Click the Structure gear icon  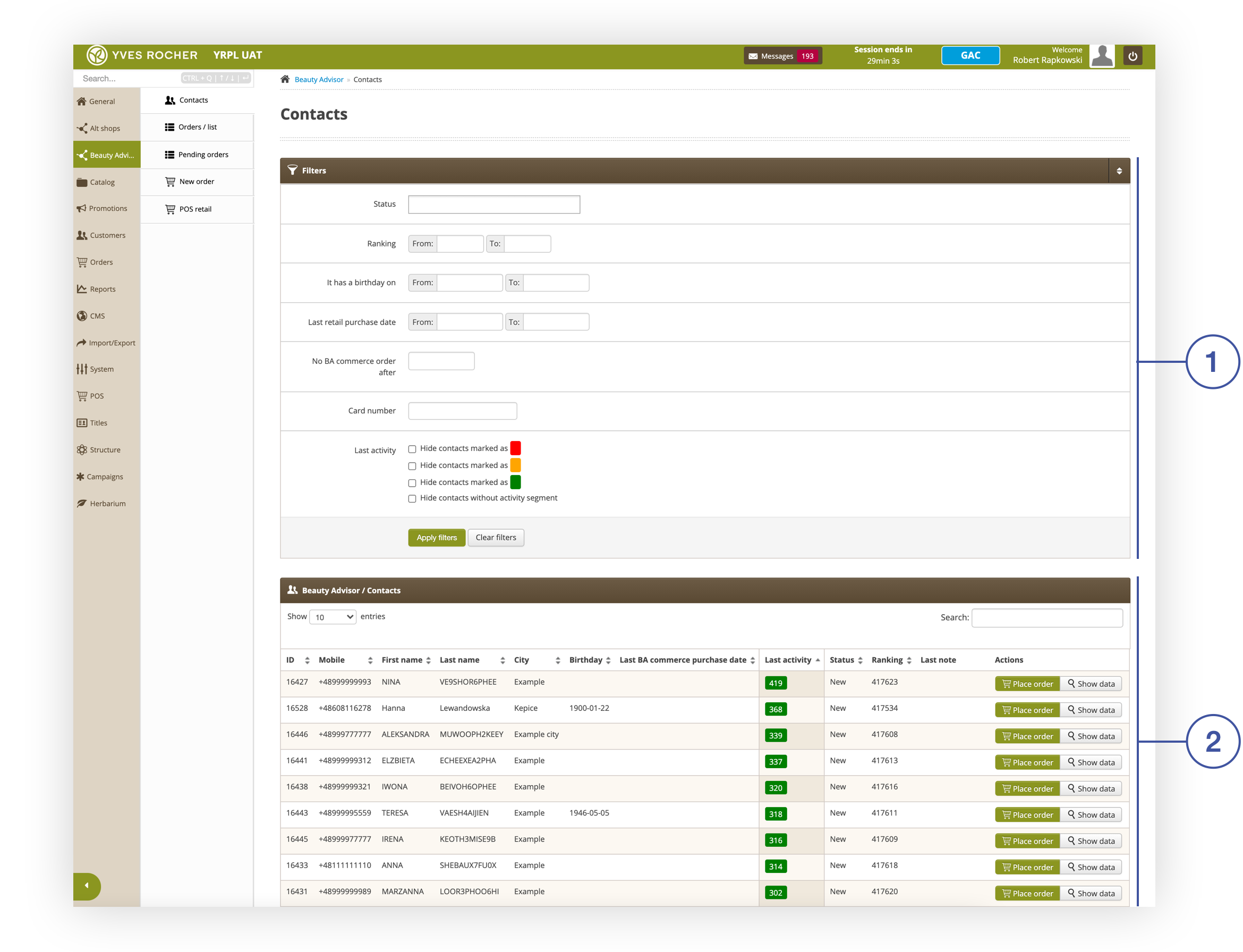[82, 450]
